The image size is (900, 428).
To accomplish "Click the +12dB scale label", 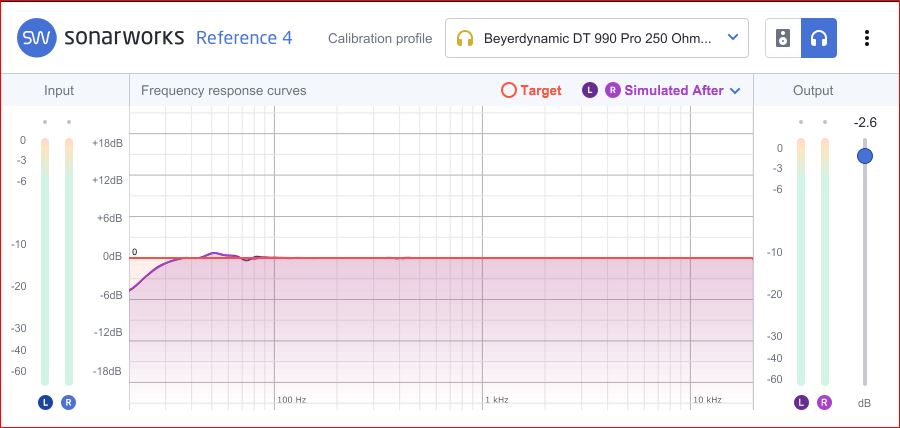I will 107,181.
